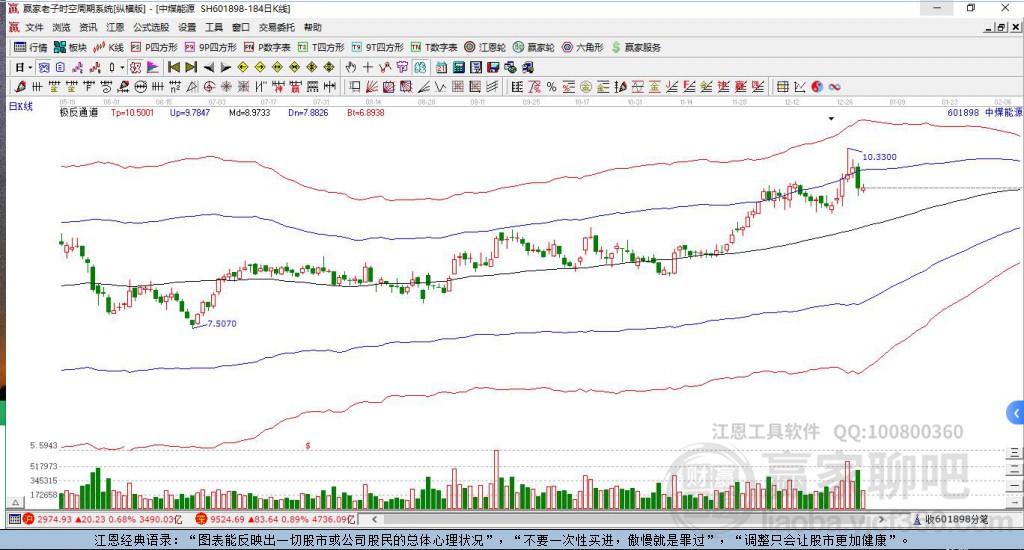
Task: Click the yin-yang taiji icon
Action: [x=817, y=86]
